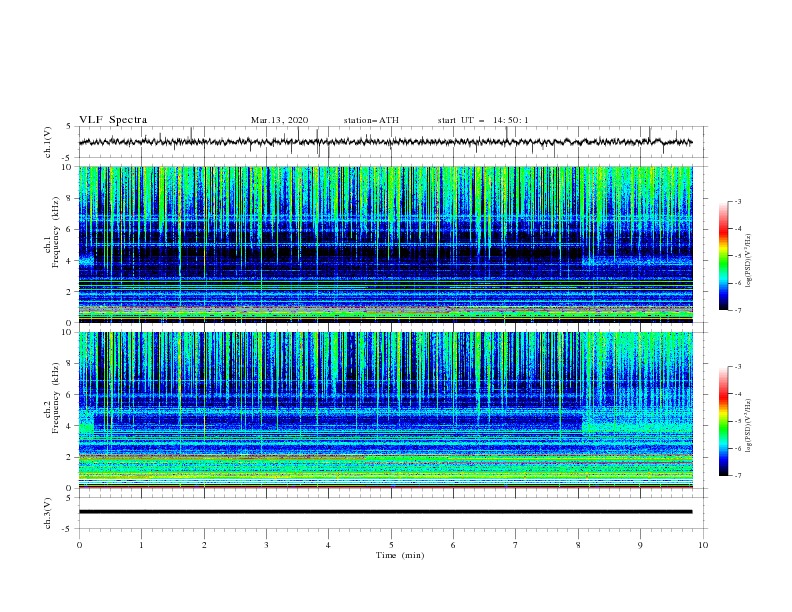Image resolution: width=792 pixels, height=612 pixels.
Task: Click the ch.1 "Frequency (kHz)" axis label
Action: click(x=56, y=232)
